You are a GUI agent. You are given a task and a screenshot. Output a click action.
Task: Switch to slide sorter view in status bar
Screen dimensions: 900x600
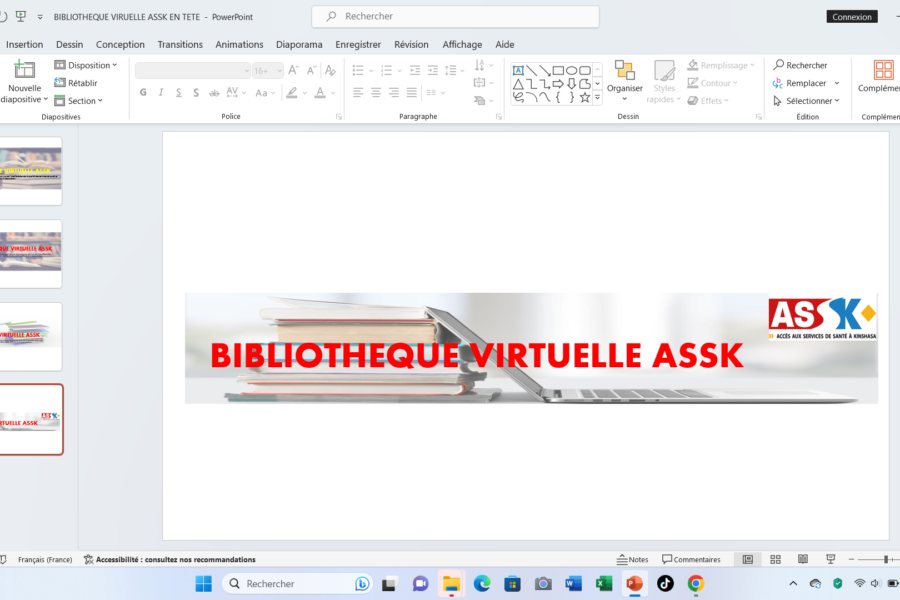(775, 559)
